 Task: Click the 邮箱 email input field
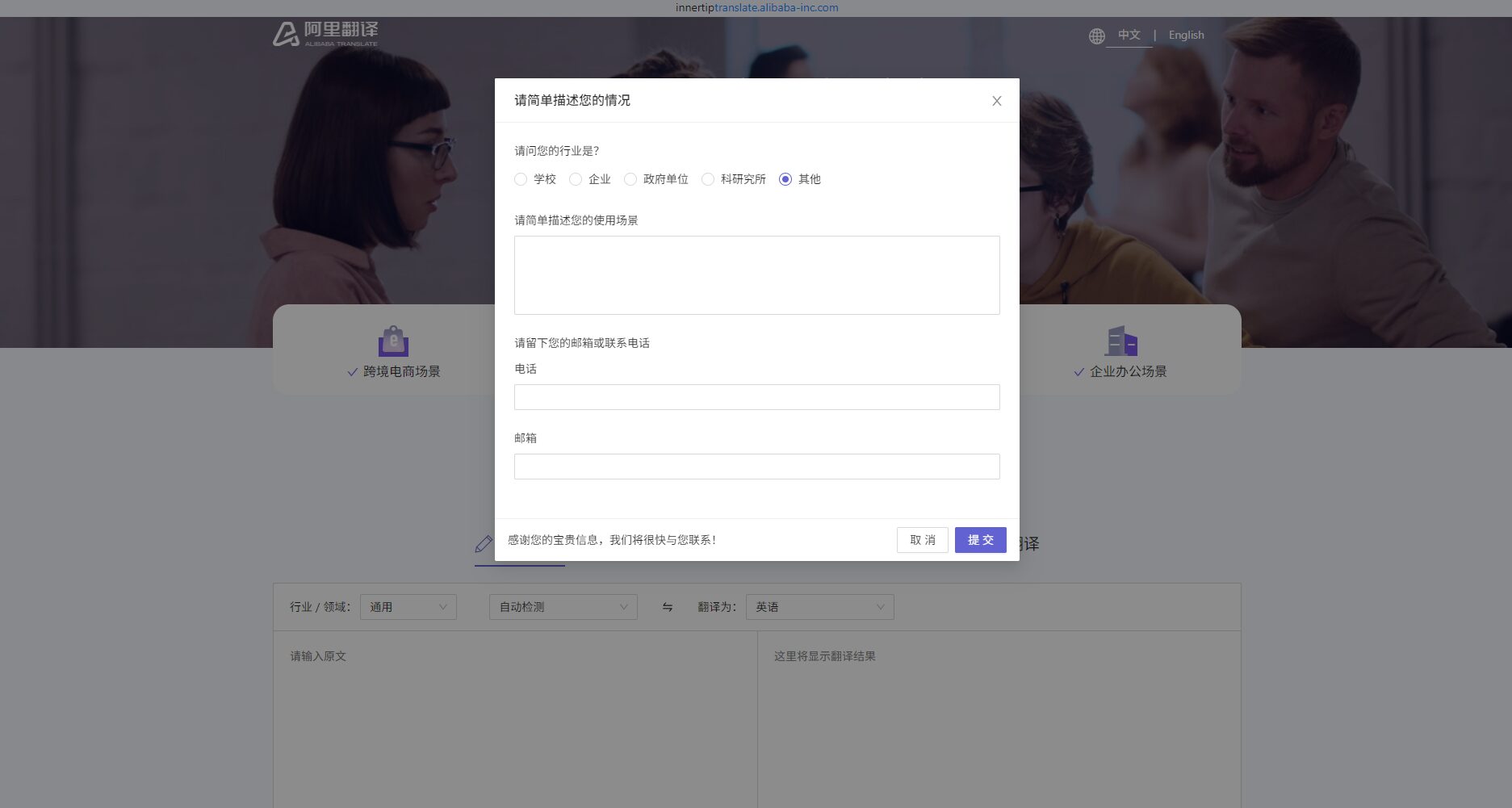pos(756,466)
